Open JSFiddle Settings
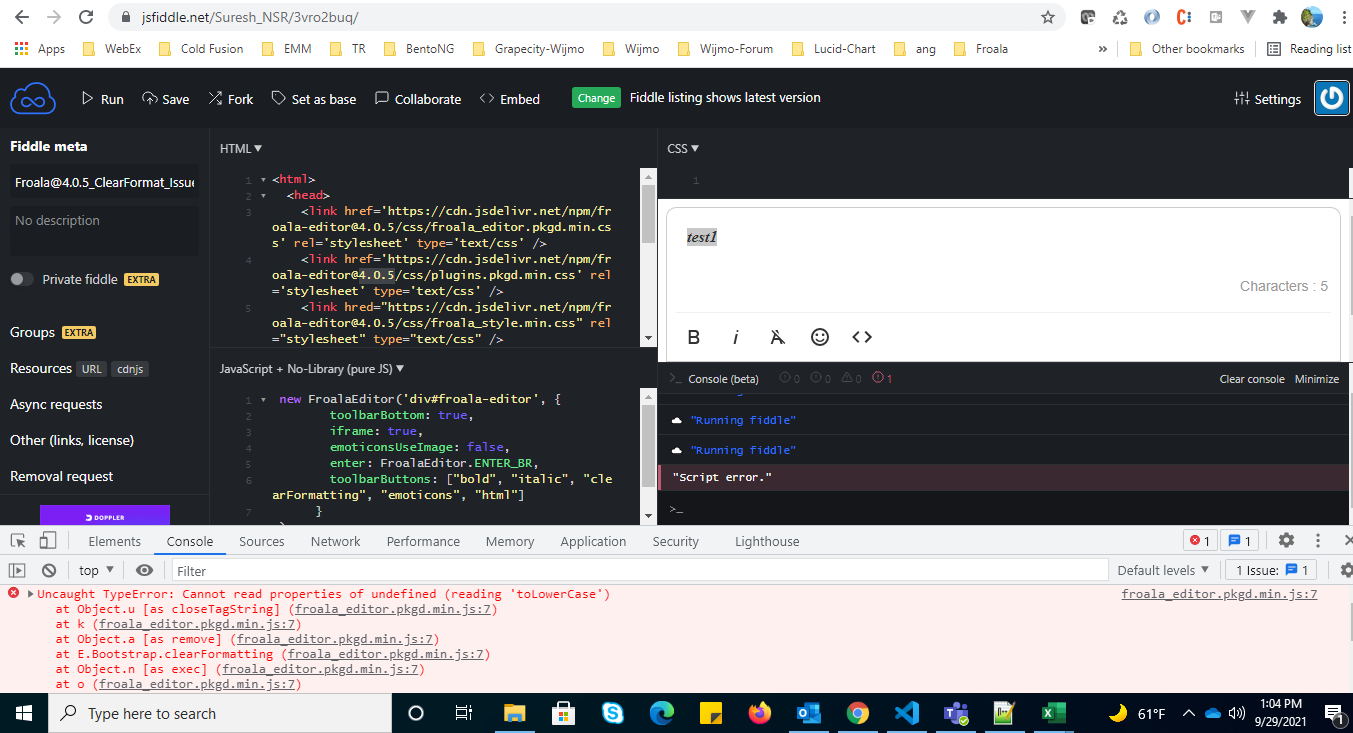 (x=1267, y=99)
